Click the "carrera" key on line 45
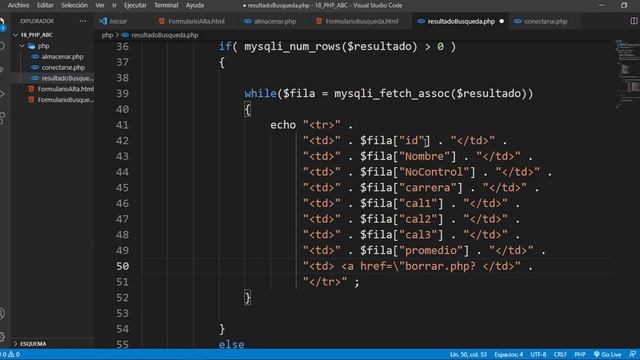Image resolution: width=640 pixels, height=360 pixels. (427, 188)
